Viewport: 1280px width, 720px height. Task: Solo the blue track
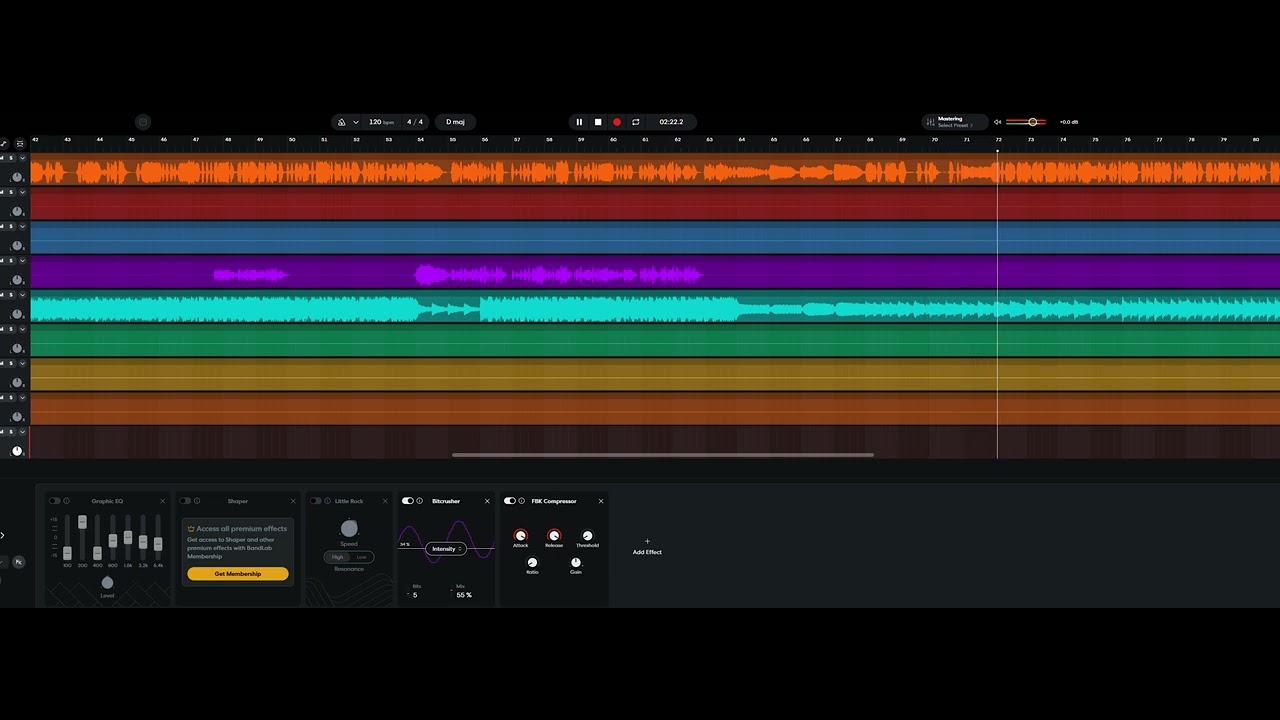coord(11,226)
